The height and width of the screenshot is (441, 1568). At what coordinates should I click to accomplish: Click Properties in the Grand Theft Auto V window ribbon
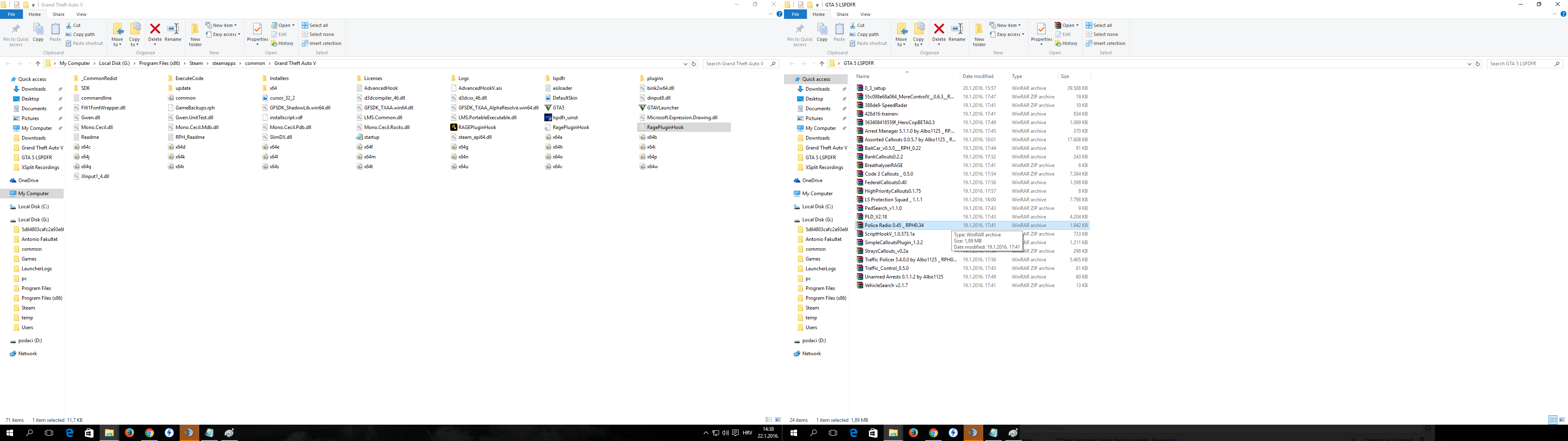click(x=257, y=33)
